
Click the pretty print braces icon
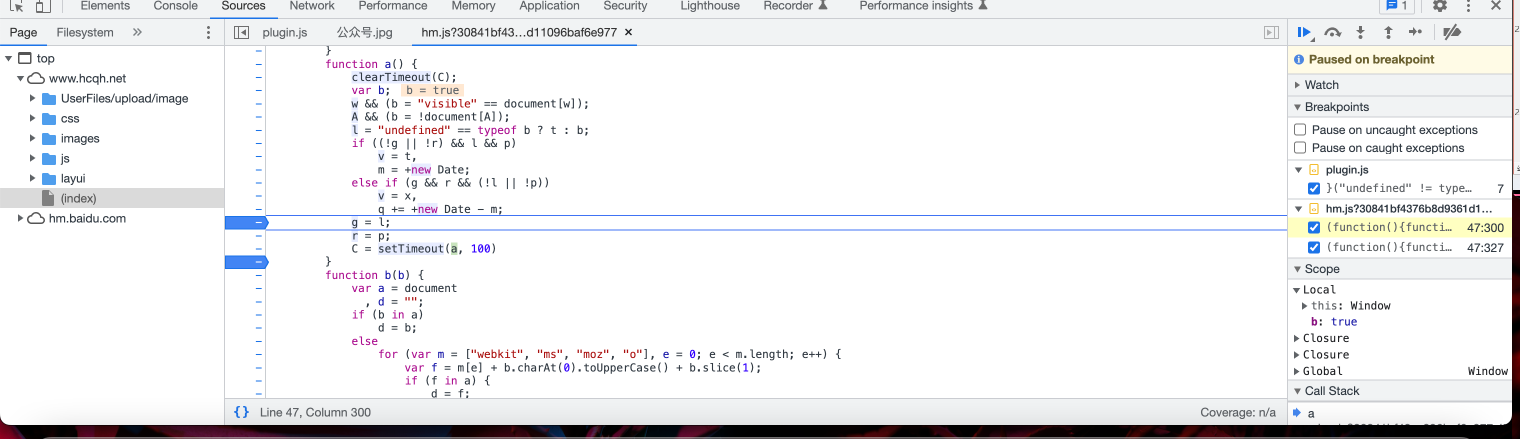[x=241, y=412]
